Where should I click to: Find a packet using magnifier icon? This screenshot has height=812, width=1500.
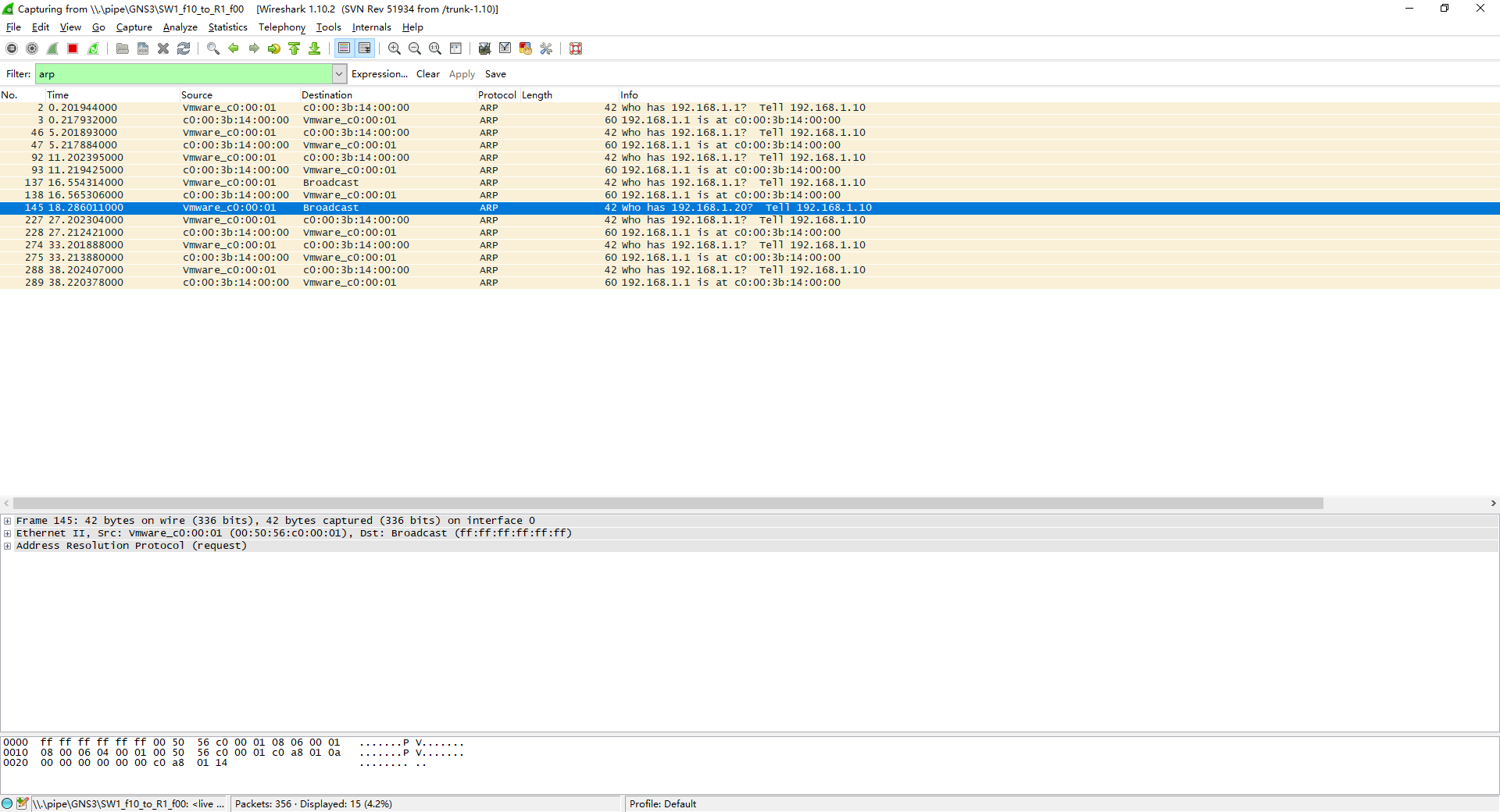tap(213, 48)
